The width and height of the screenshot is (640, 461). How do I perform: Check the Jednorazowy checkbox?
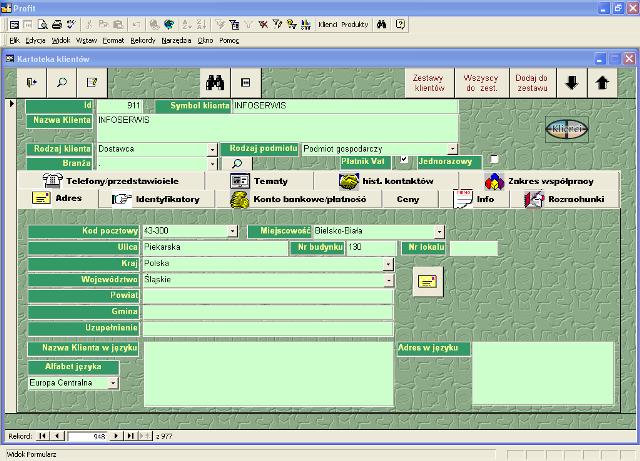[x=494, y=159]
